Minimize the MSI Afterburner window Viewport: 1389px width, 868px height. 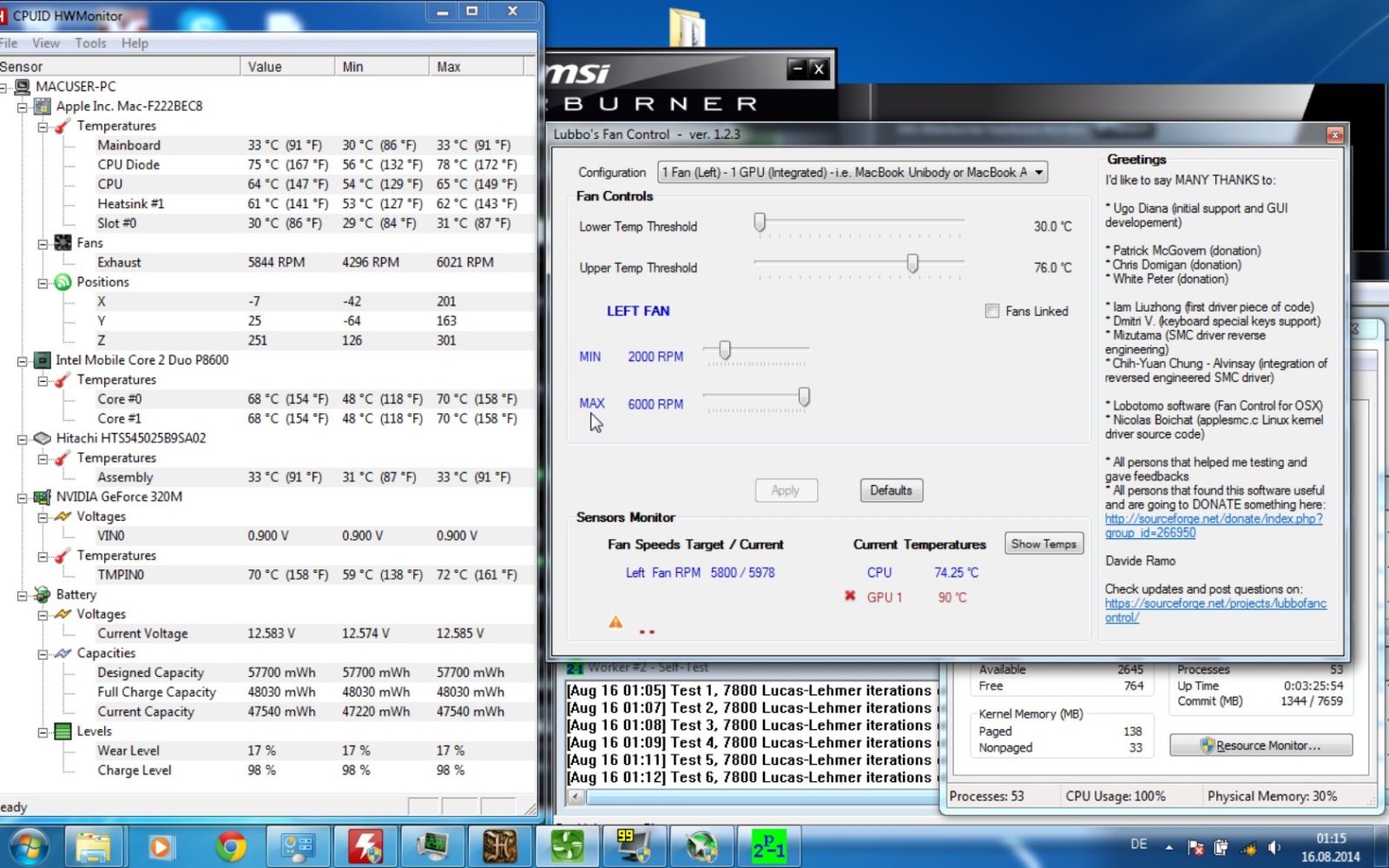797,69
